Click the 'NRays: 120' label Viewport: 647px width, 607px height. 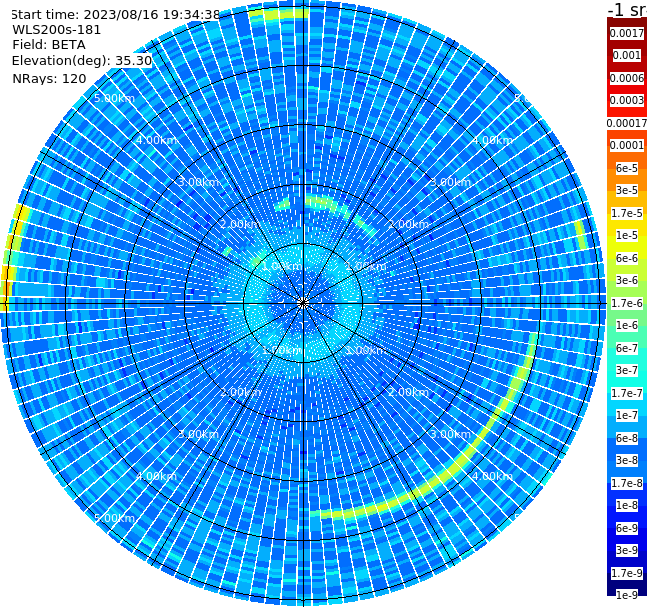[49, 78]
